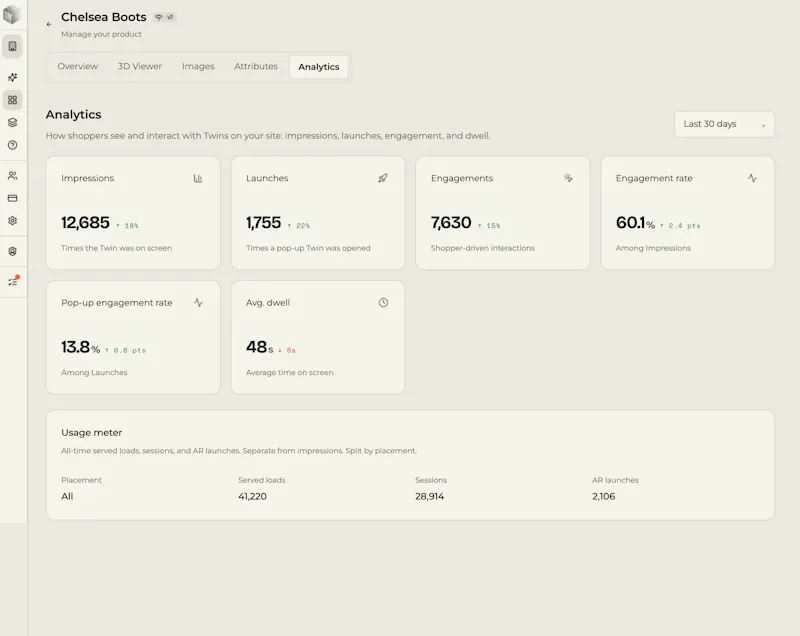Click the 22% increase indicator on Launches

pos(298,225)
